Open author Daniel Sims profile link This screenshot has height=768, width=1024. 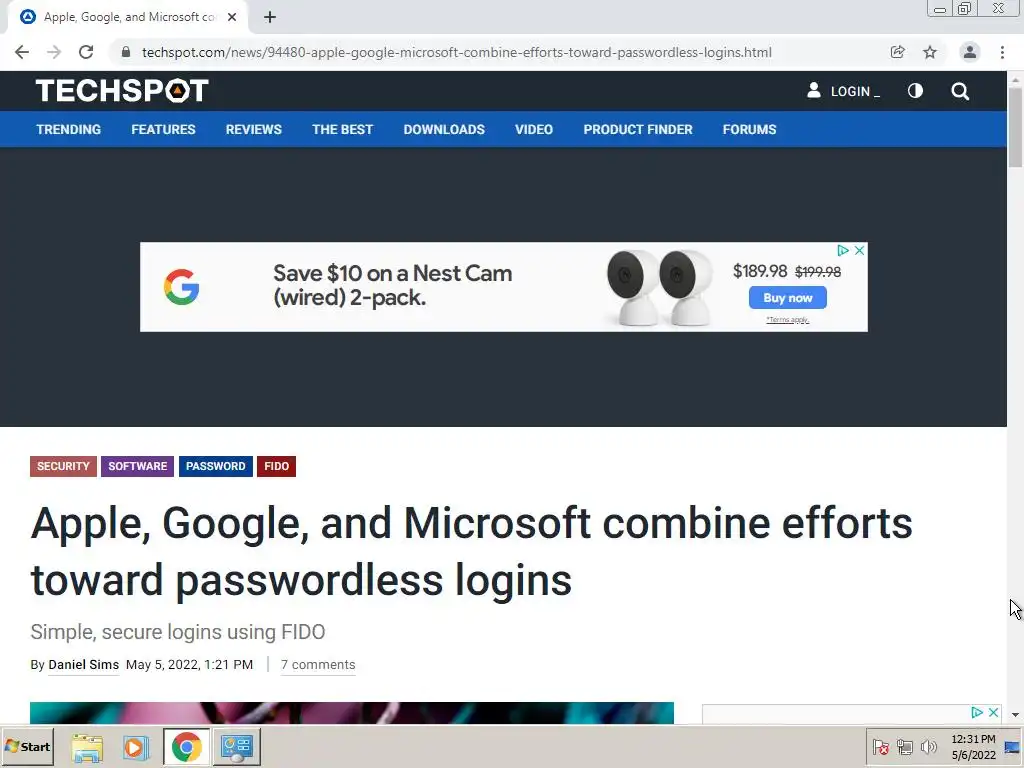[84, 665]
